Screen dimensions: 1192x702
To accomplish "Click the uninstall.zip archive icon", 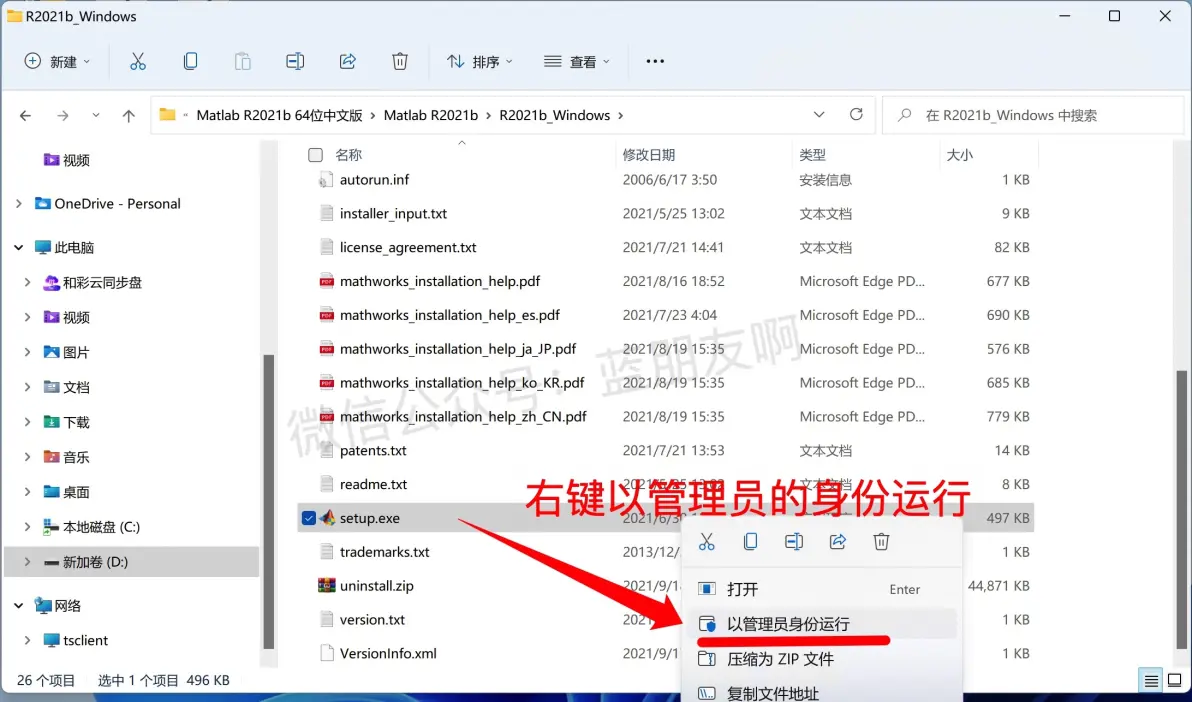I will click(327, 586).
